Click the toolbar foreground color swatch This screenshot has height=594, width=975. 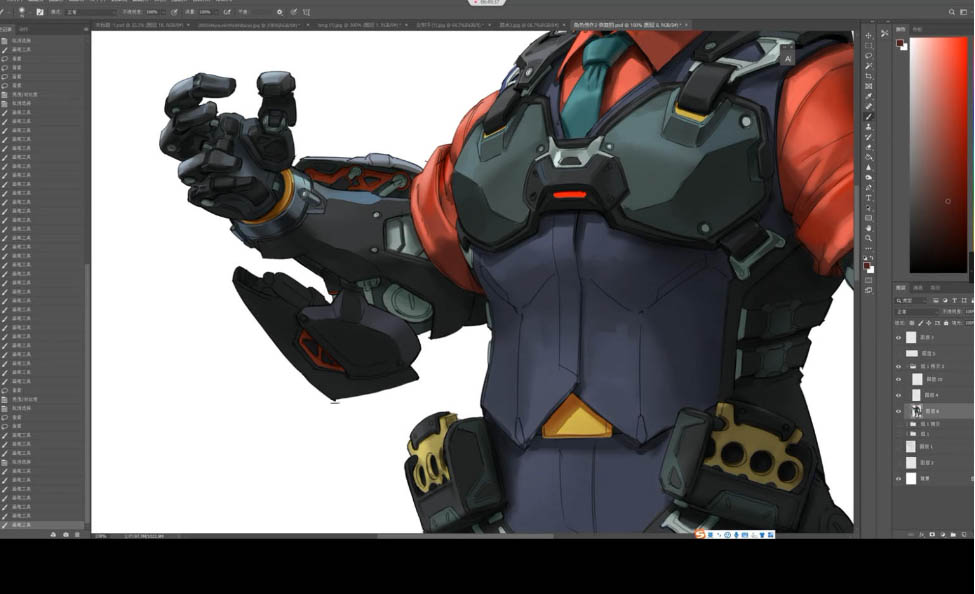tap(867, 266)
